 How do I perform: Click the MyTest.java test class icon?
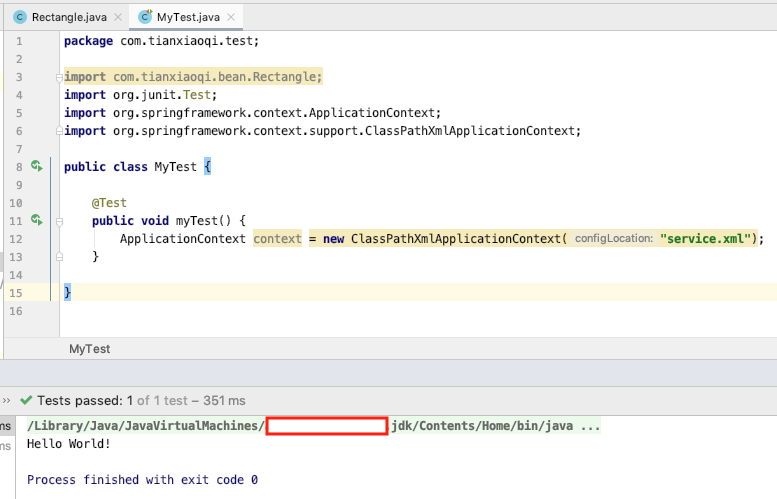pyautogui.click(x=145, y=17)
